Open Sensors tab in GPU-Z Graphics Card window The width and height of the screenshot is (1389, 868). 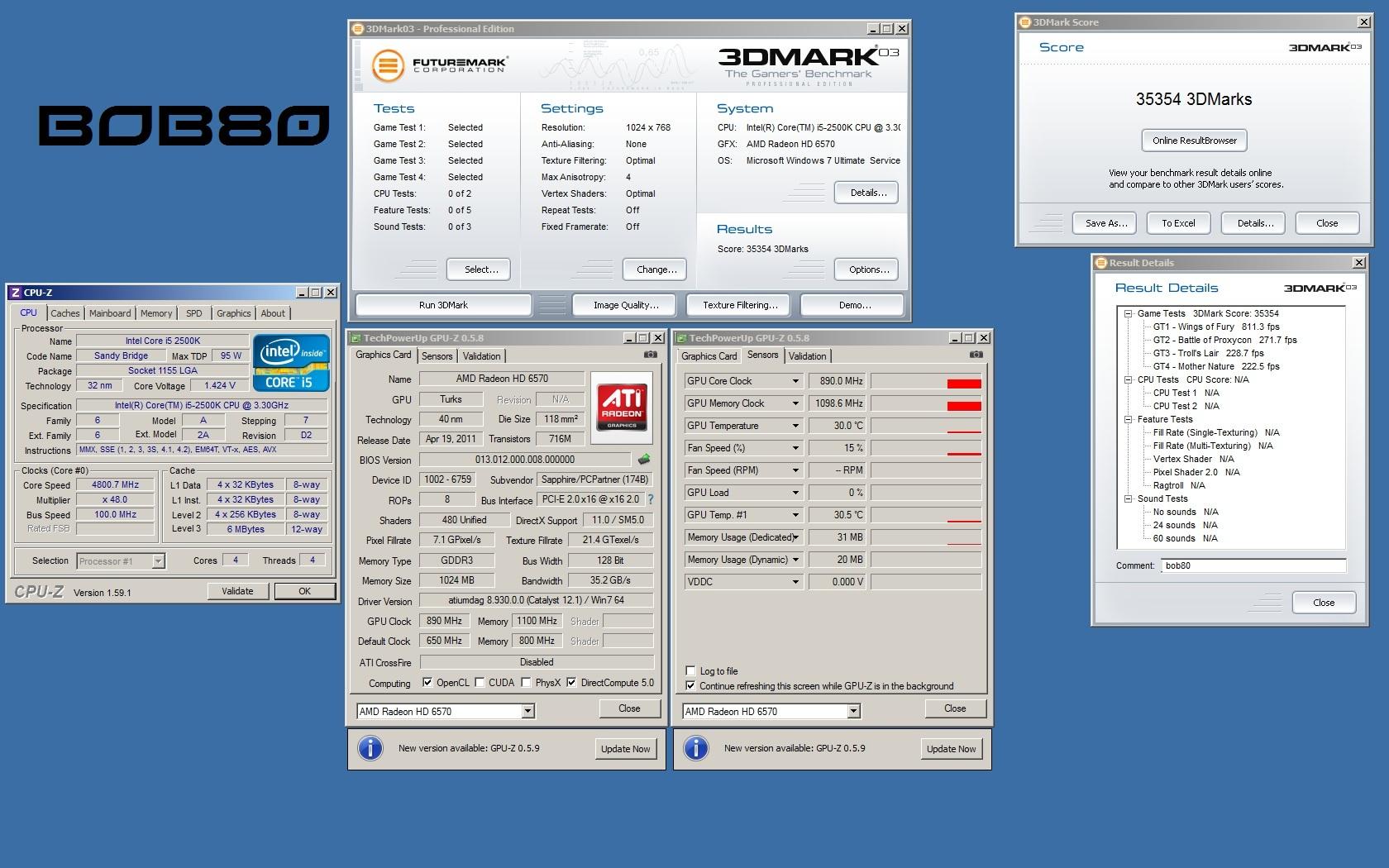[x=437, y=356]
